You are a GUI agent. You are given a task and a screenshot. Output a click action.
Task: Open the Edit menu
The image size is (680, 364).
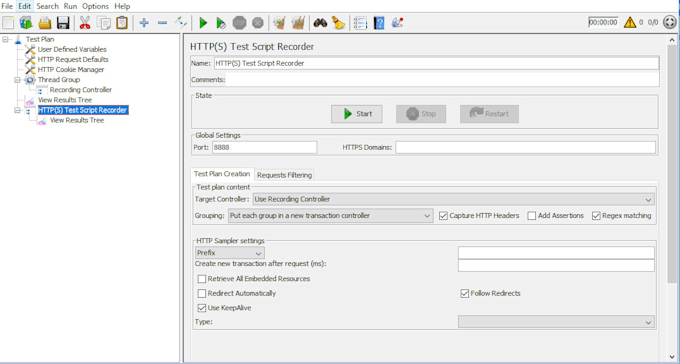pyautogui.click(x=25, y=6)
